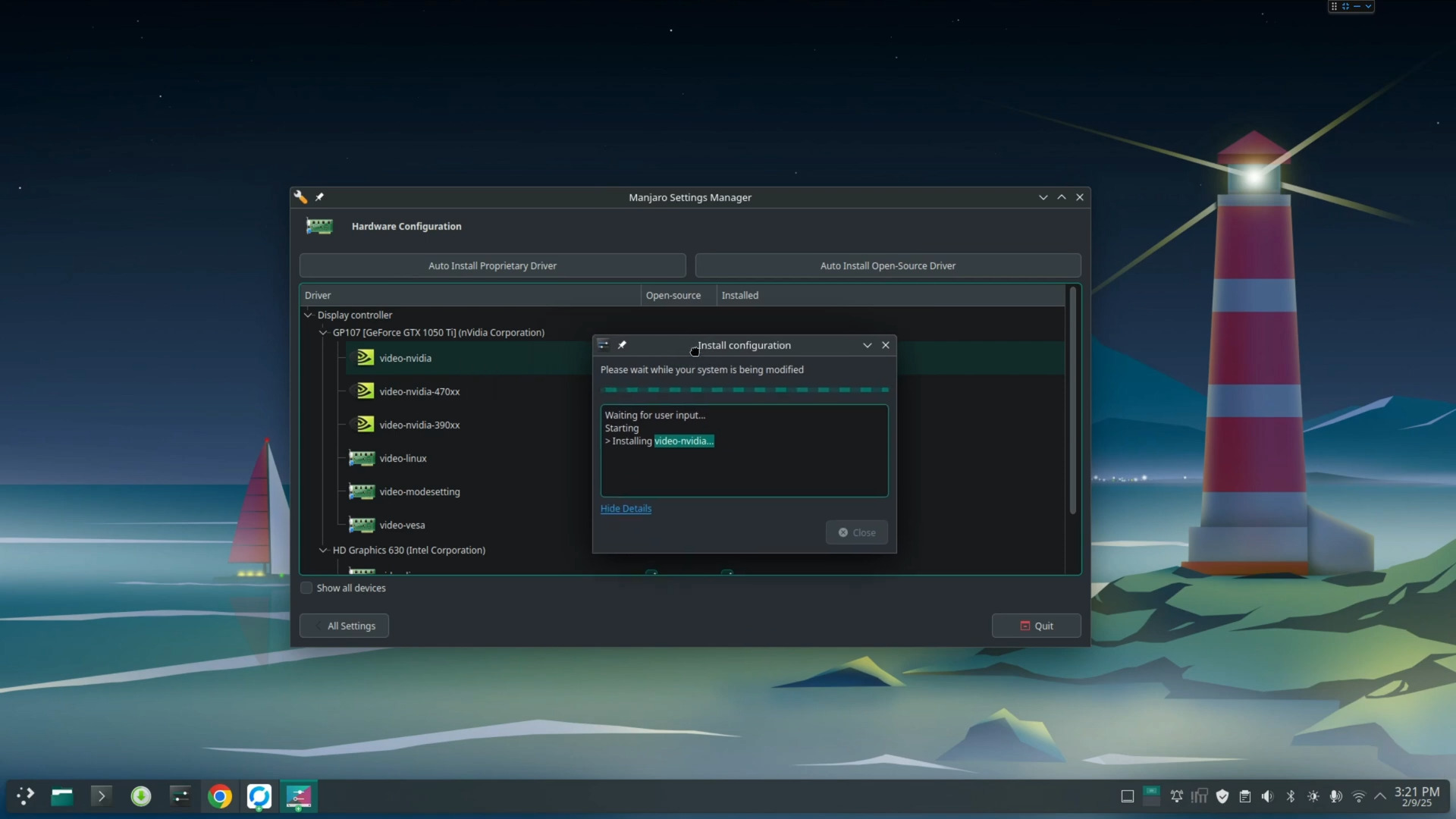Viewport: 1456px width, 819px height.
Task: Open Google Chrome from the taskbar
Action: point(220,796)
